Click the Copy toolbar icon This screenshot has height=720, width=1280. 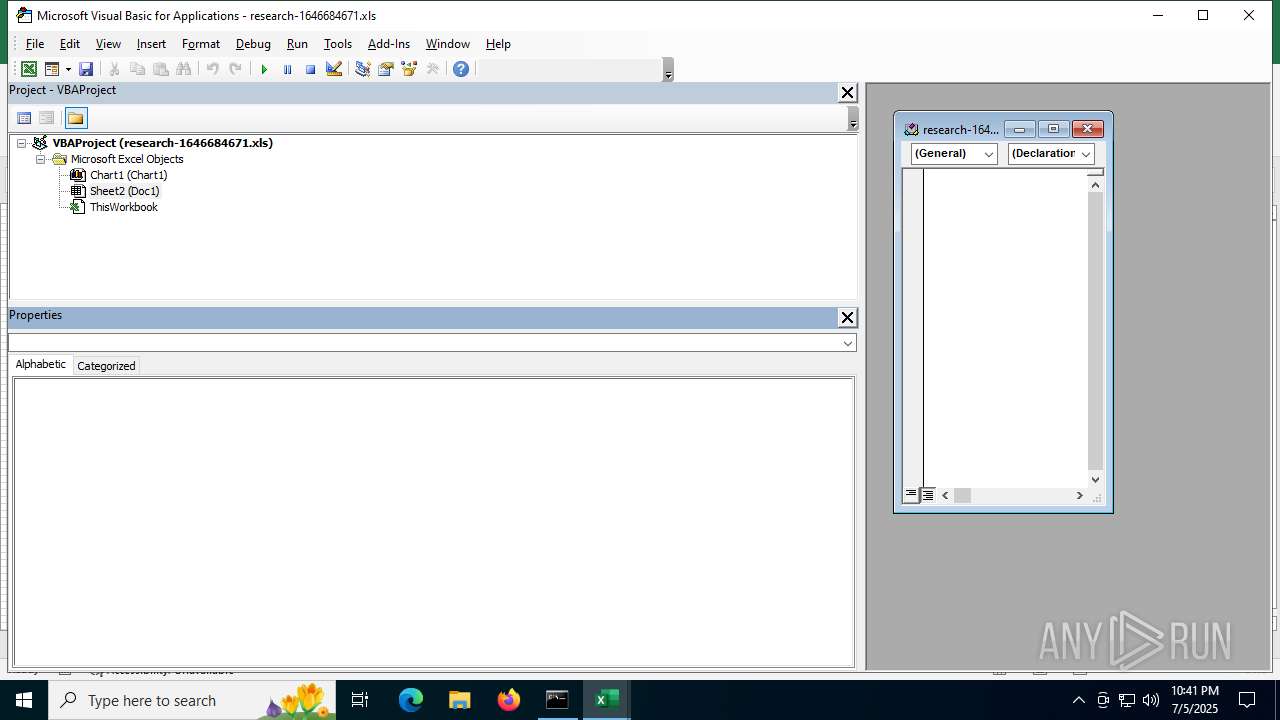click(x=138, y=69)
